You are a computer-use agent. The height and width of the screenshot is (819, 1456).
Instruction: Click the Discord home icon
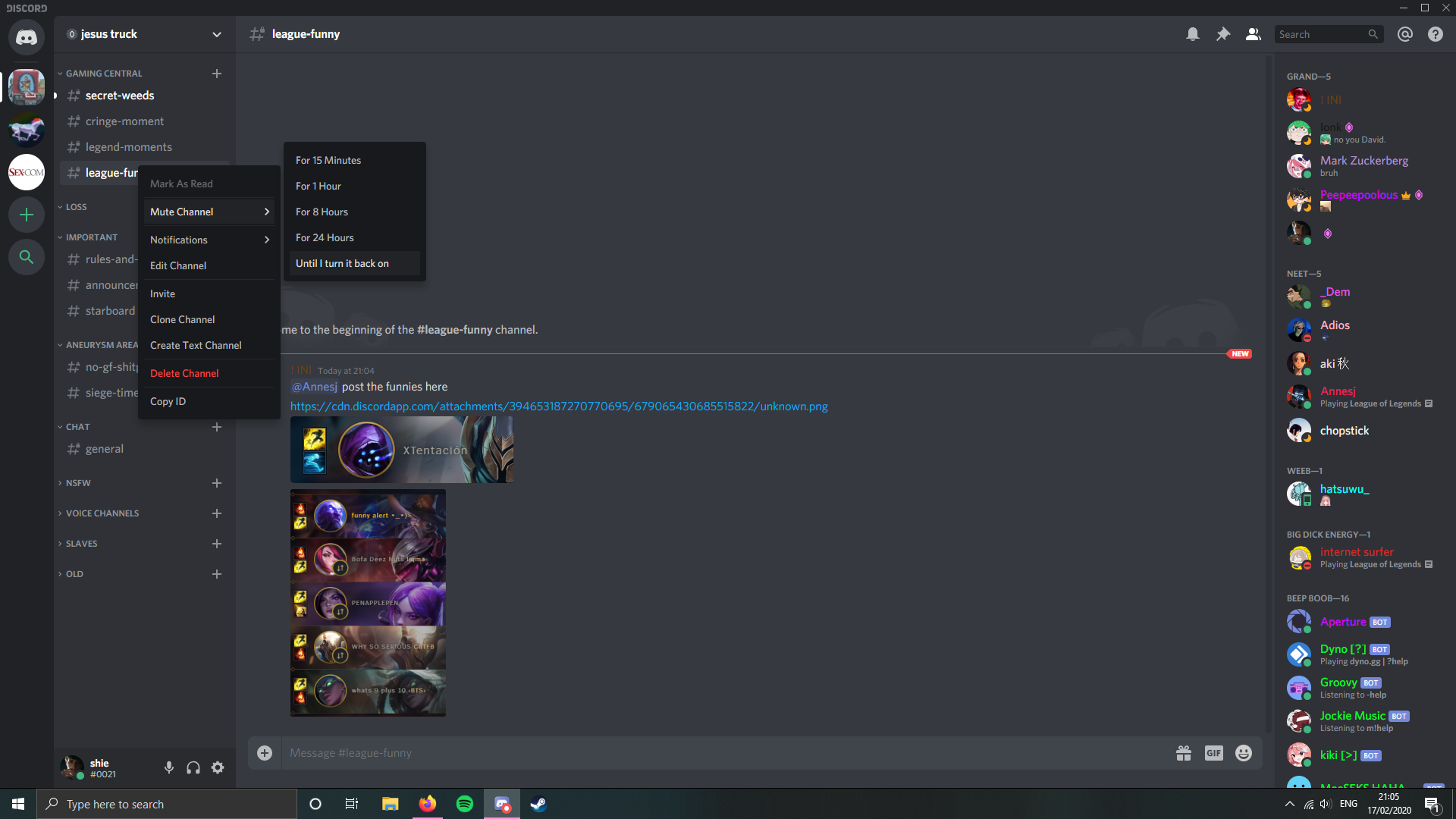tap(27, 37)
